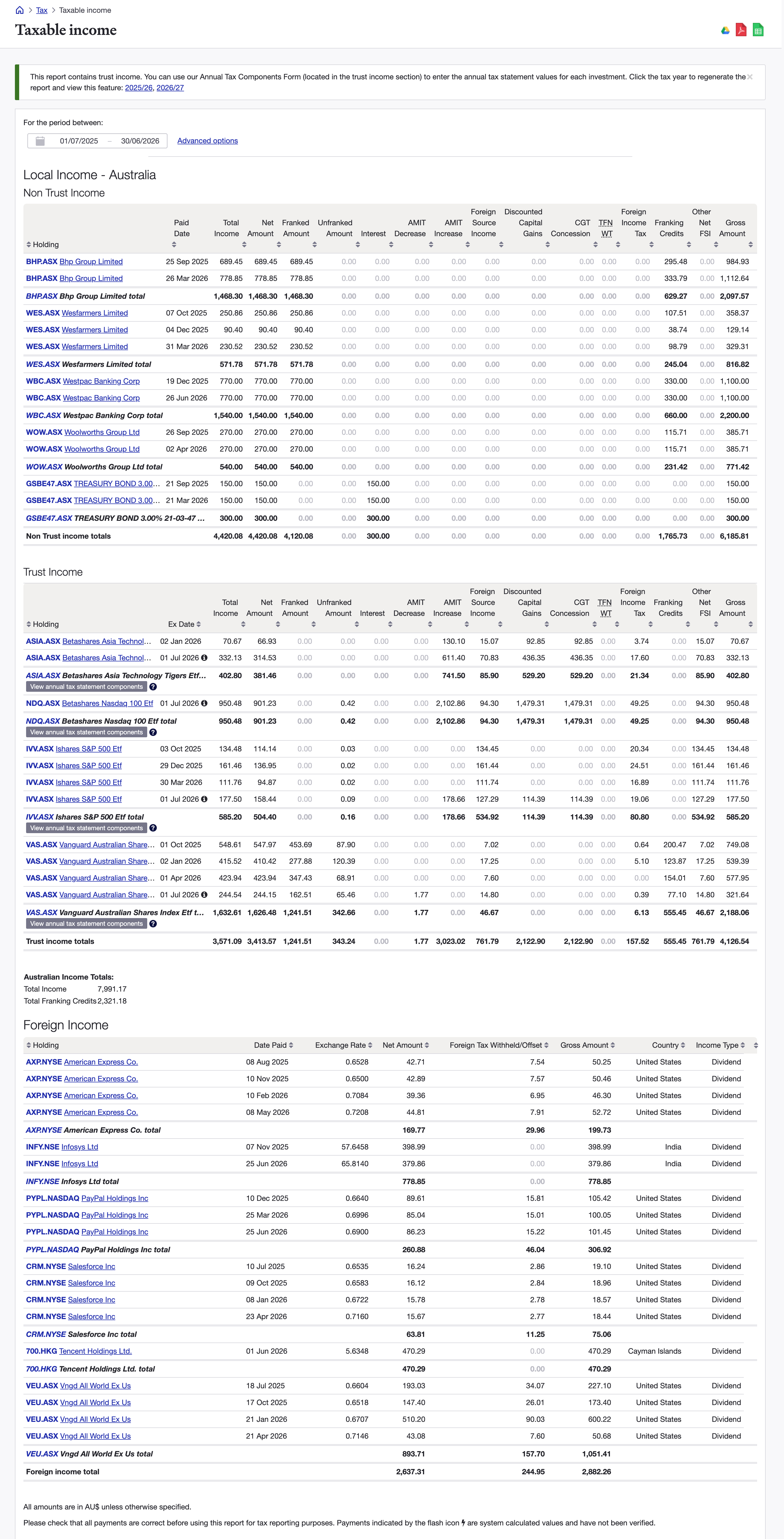Click the 01/07/2025 start date field

click(79, 141)
